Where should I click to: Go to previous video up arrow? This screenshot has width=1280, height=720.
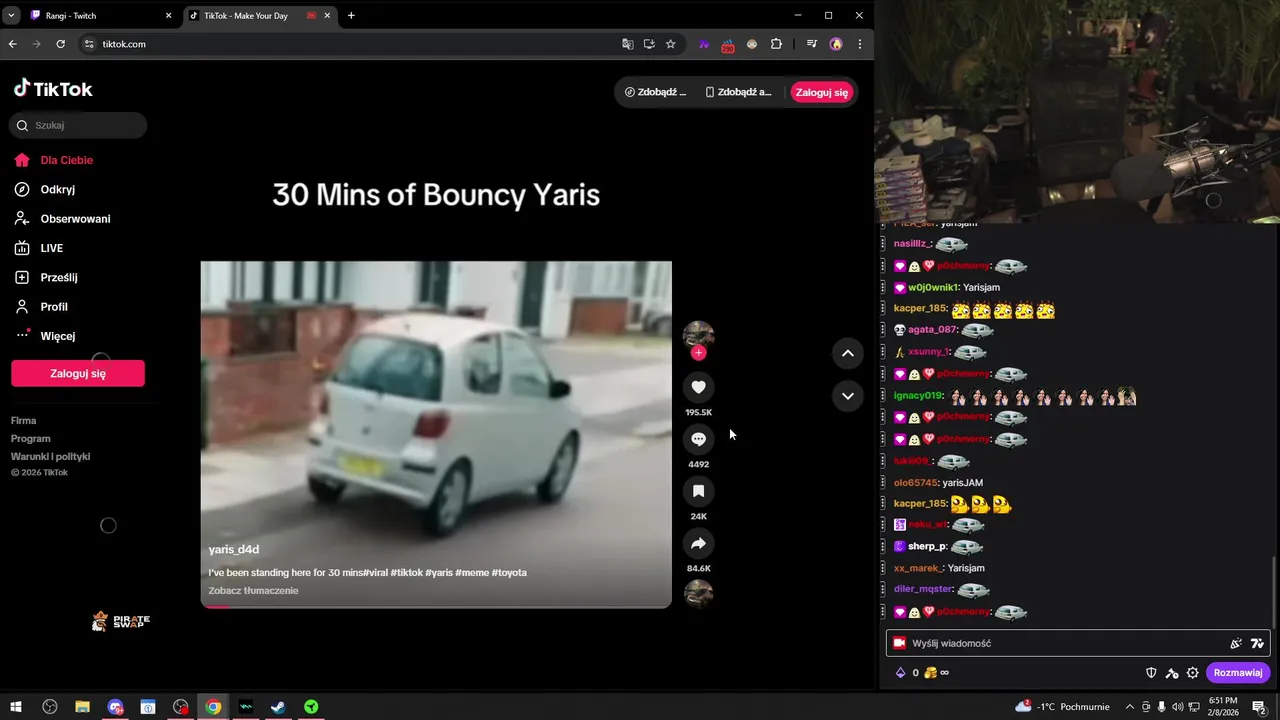[x=847, y=352]
